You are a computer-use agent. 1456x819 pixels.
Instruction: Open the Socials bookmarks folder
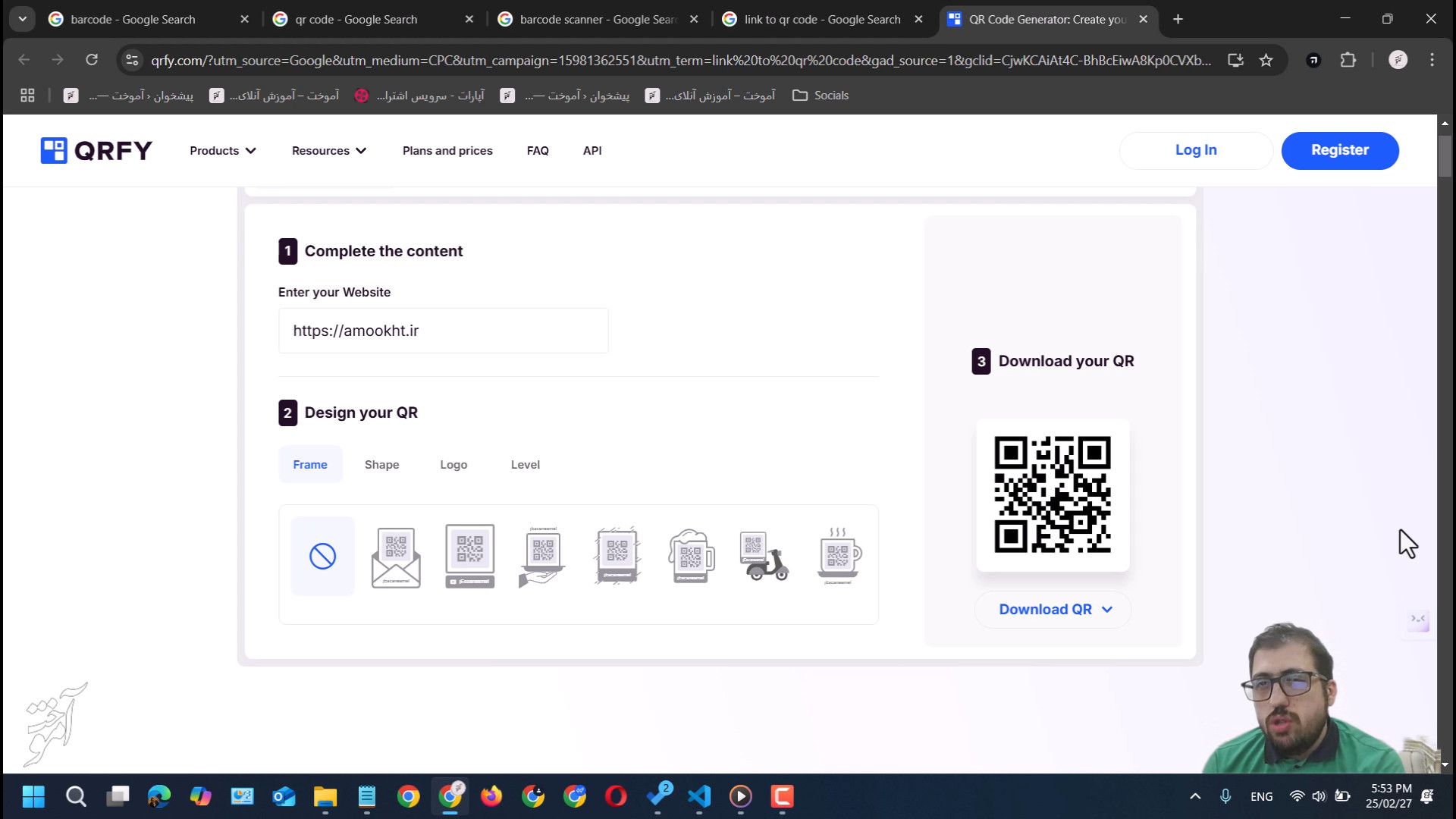coord(821,96)
